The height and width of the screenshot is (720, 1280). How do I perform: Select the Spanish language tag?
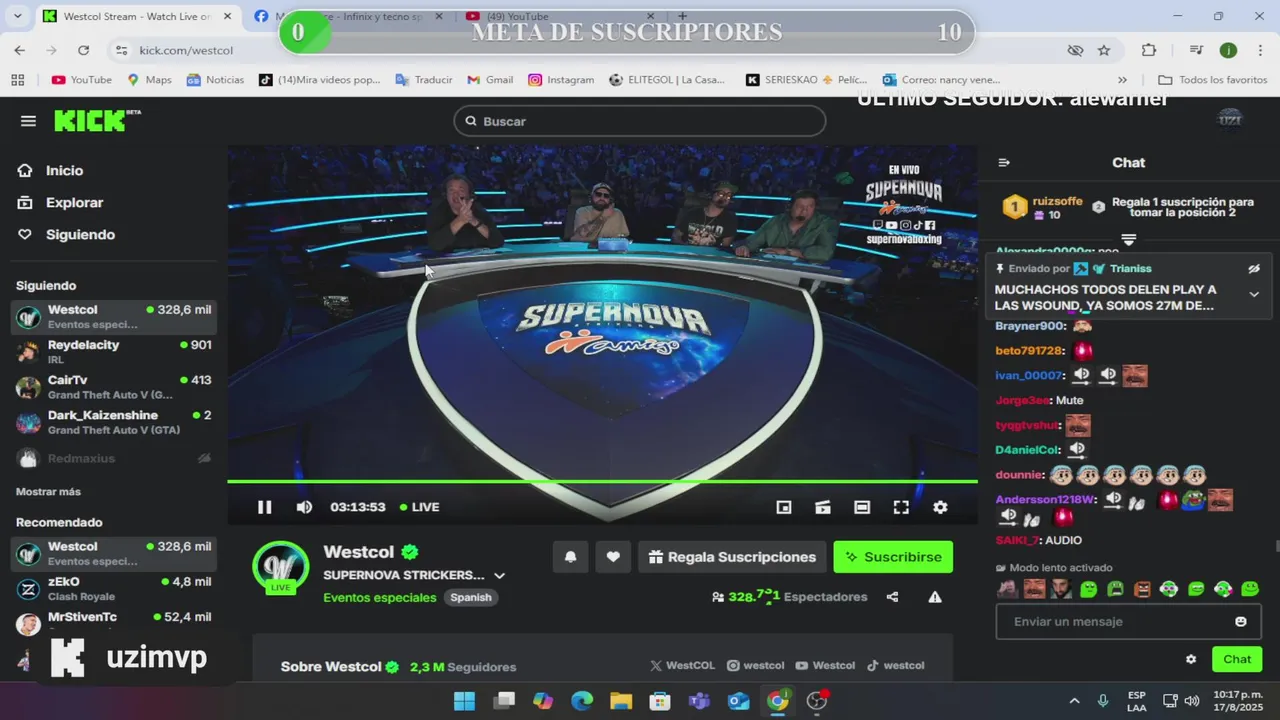coord(471,597)
